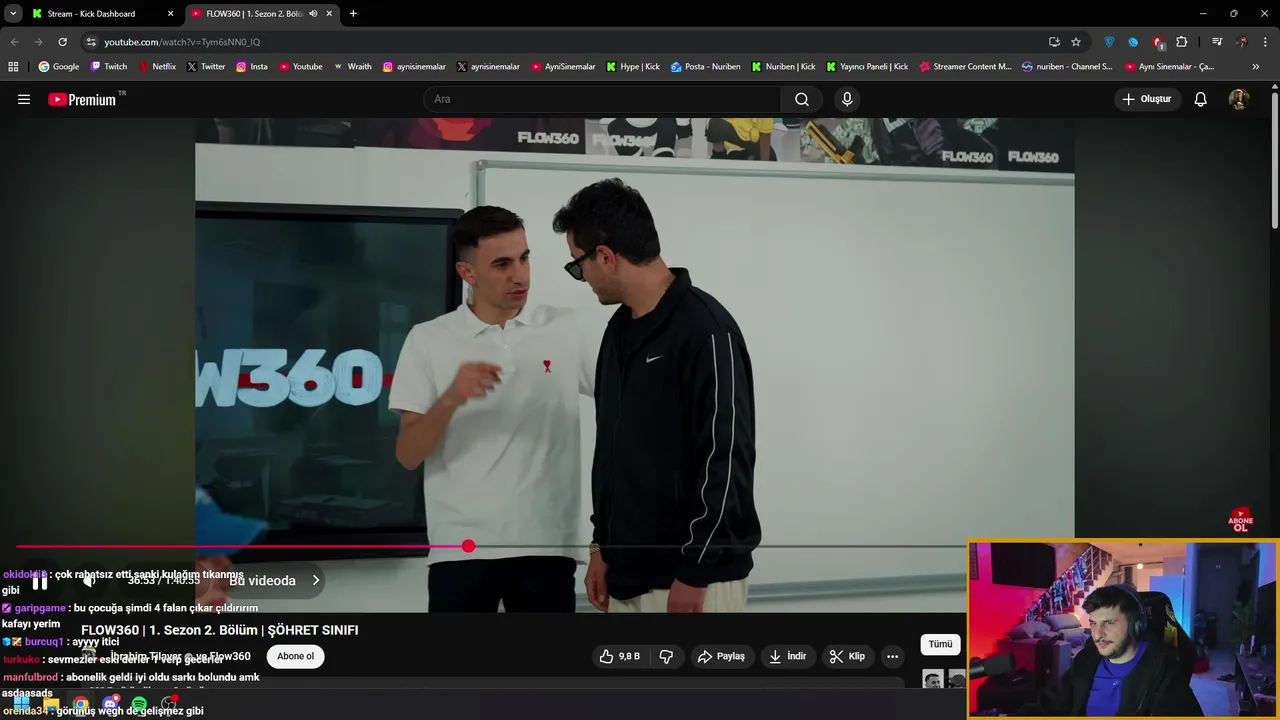Open the Oluştur create menu

tap(1147, 99)
